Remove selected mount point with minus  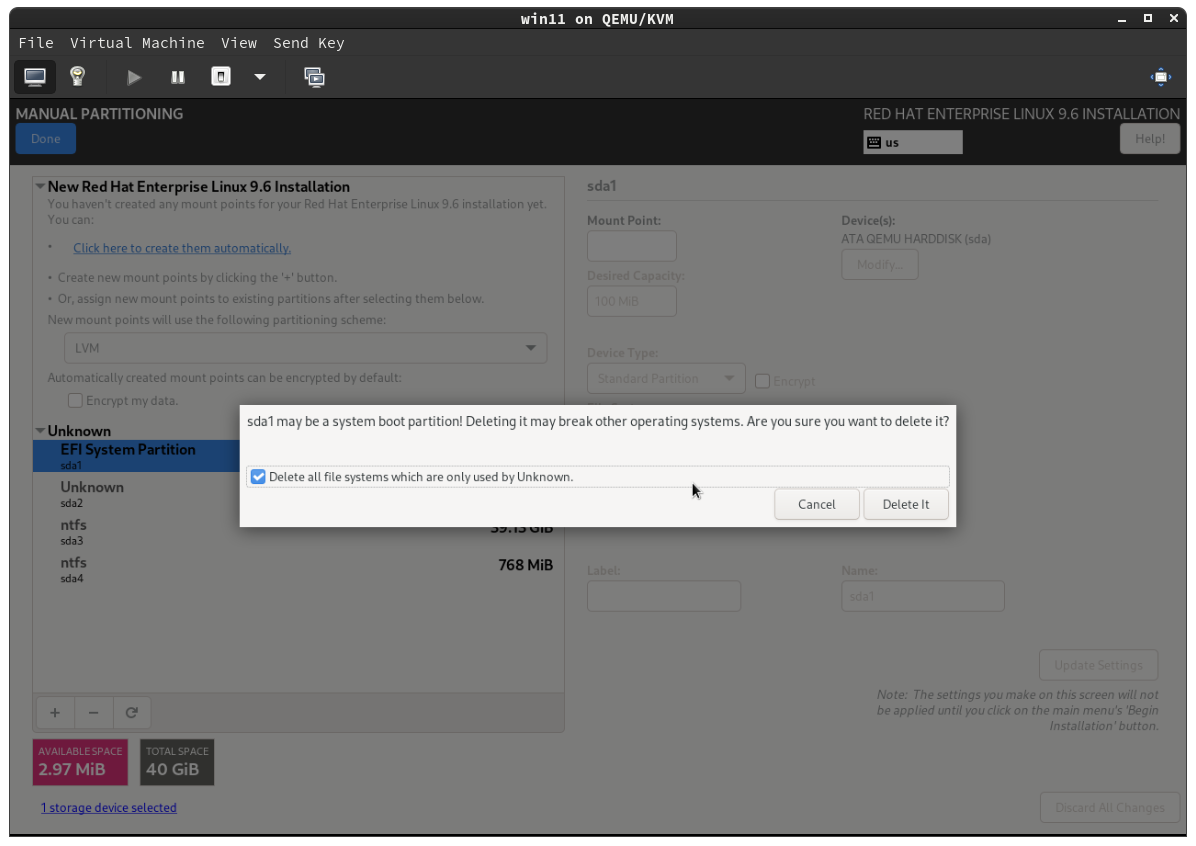point(94,713)
